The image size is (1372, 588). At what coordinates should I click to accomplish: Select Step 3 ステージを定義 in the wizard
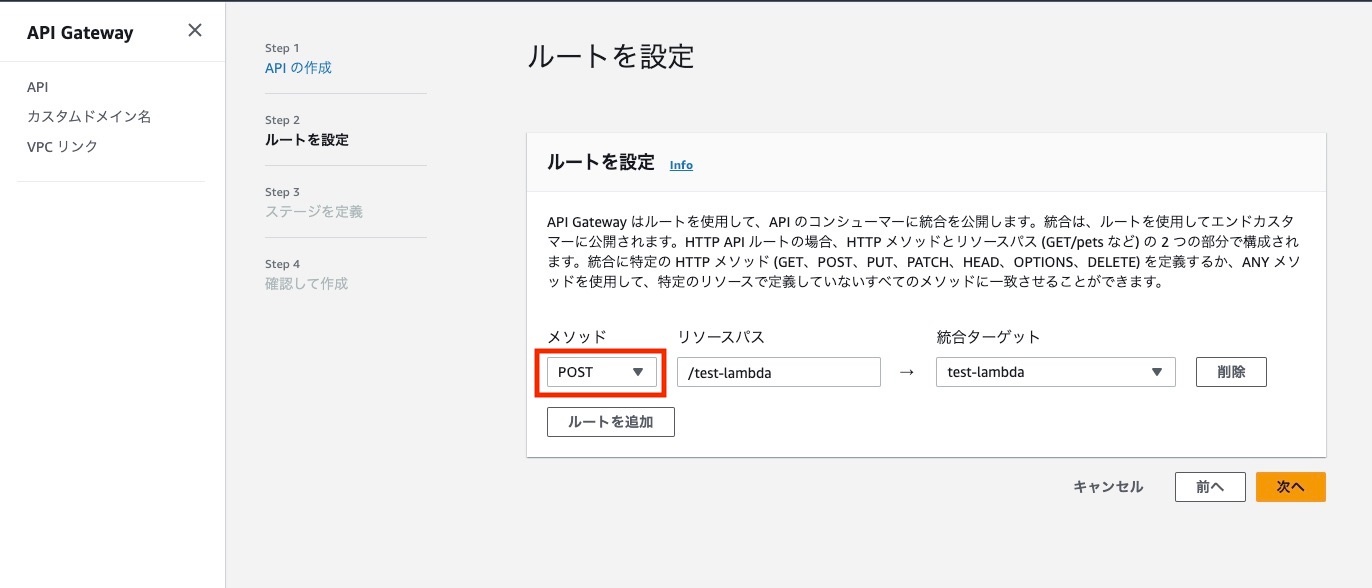point(314,212)
